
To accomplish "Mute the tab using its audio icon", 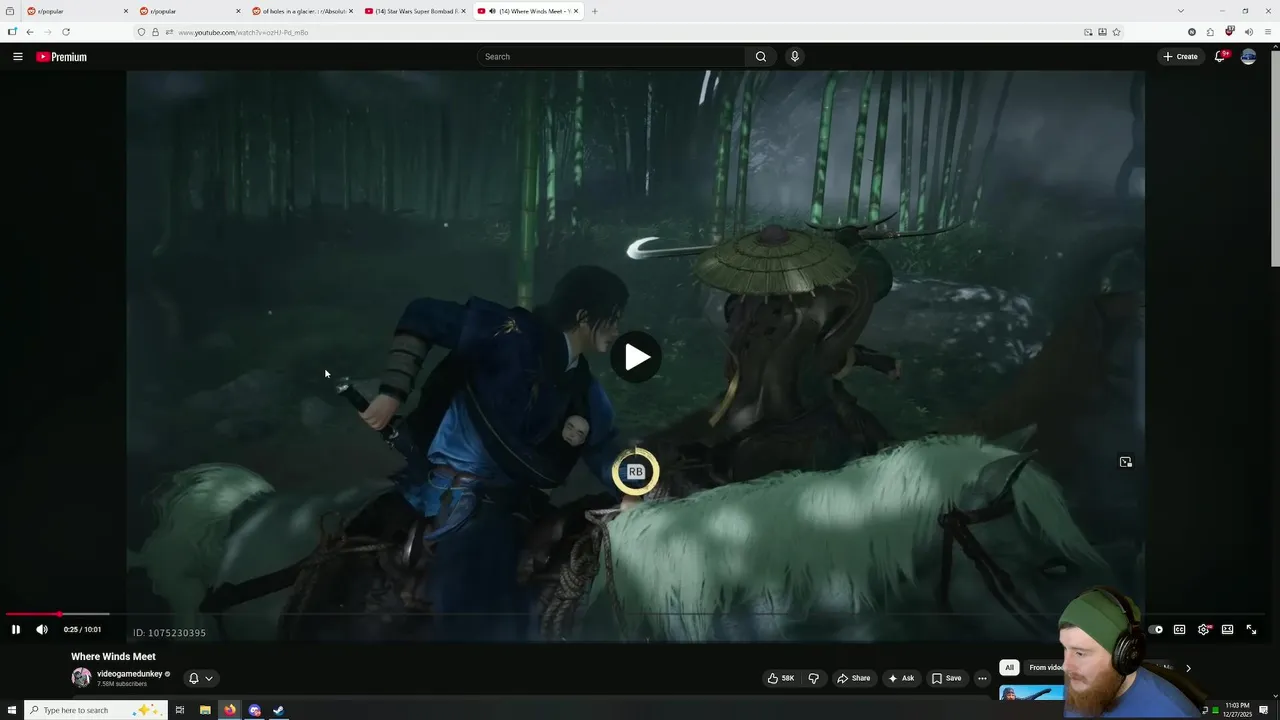I will tap(493, 11).
